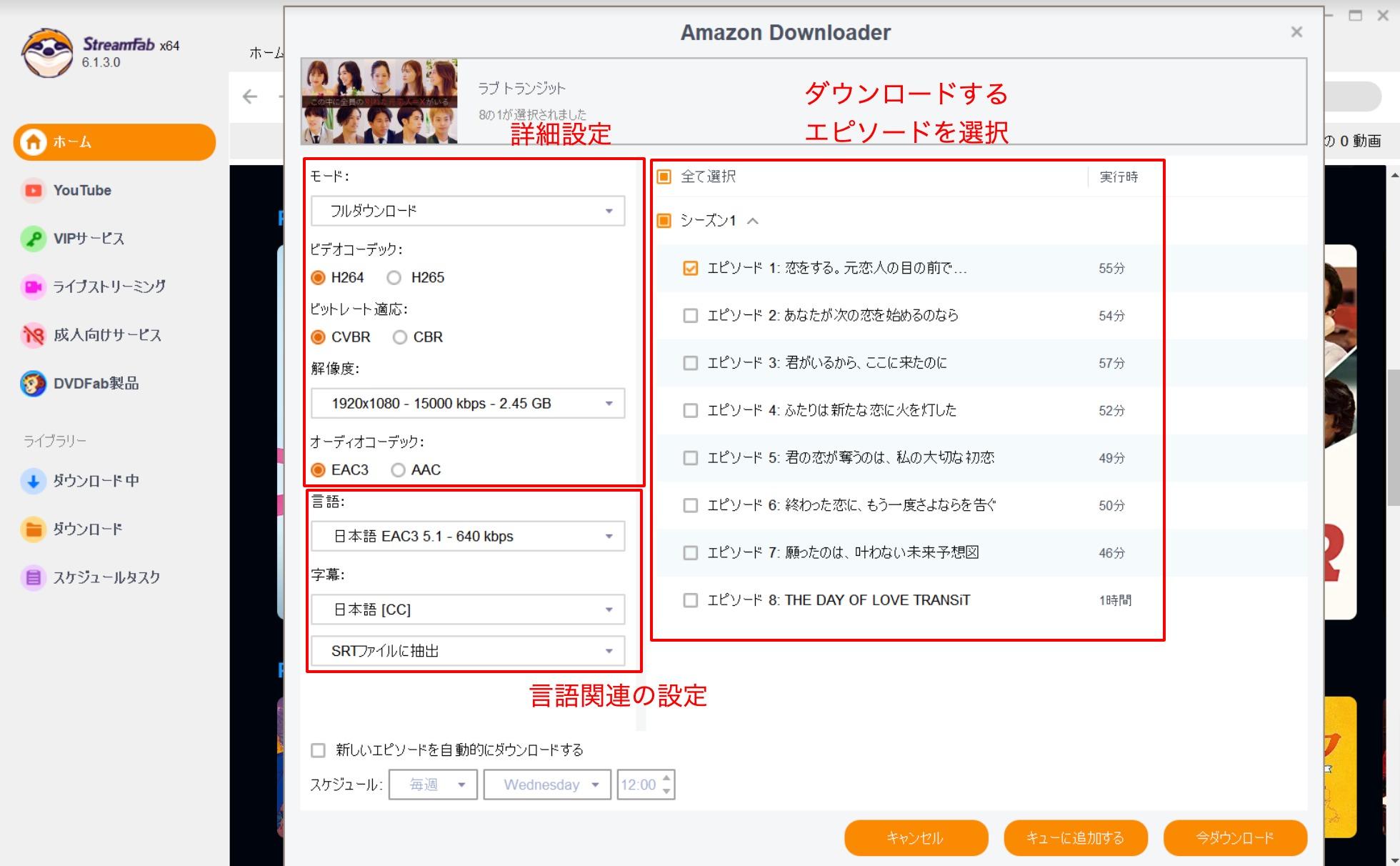Check the Episode 3 checkbox
Viewport: 1400px width, 866px height.
pos(690,363)
